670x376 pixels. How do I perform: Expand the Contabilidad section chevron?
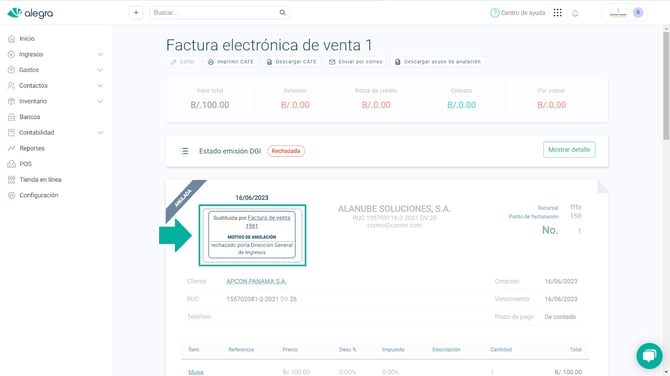[100, 133]
